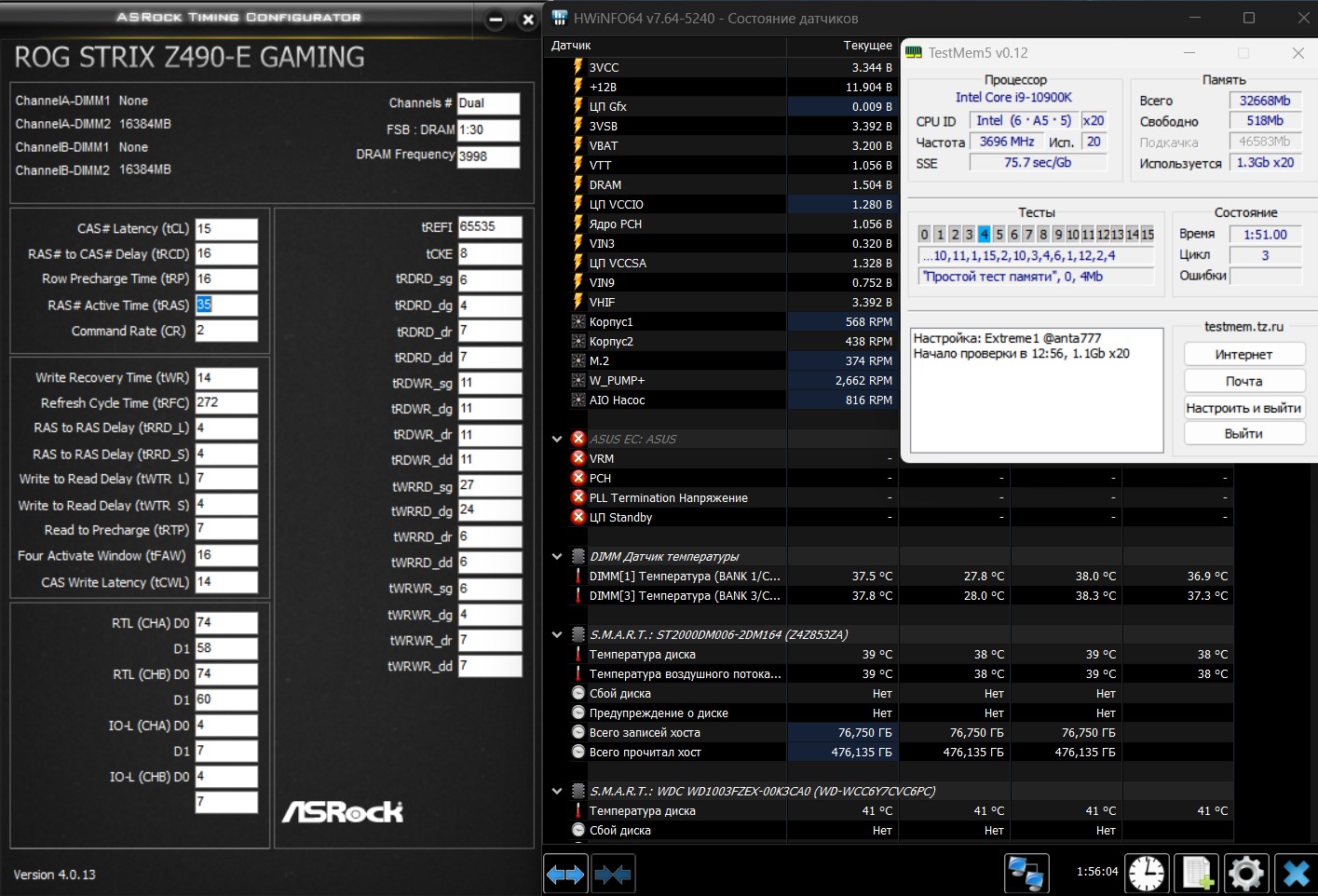Click the DRAM Frequency field
The height and width of the screenshot is (896, 1318).
tap(488, 156)
